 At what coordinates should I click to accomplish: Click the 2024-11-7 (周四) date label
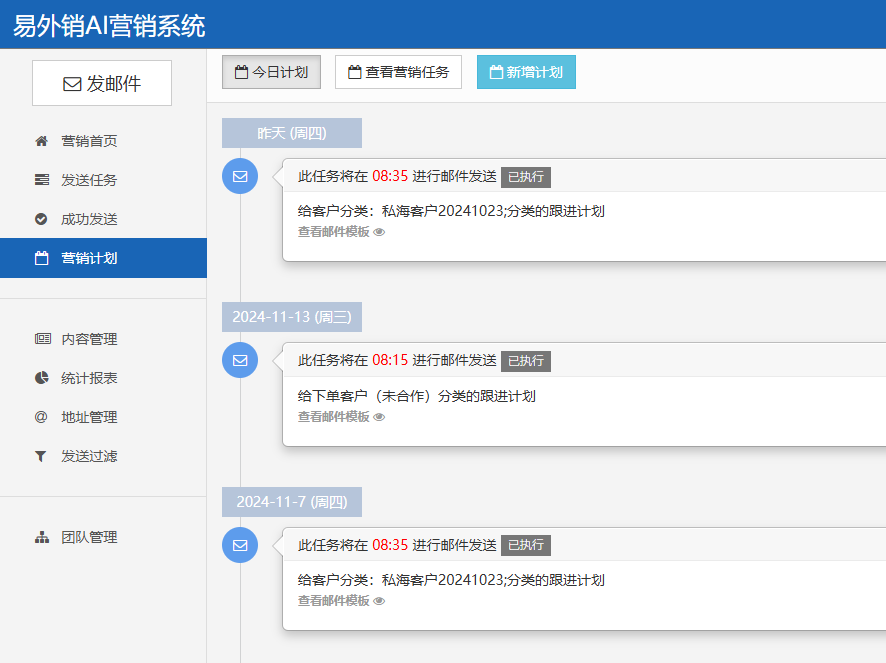pos(292,502)
